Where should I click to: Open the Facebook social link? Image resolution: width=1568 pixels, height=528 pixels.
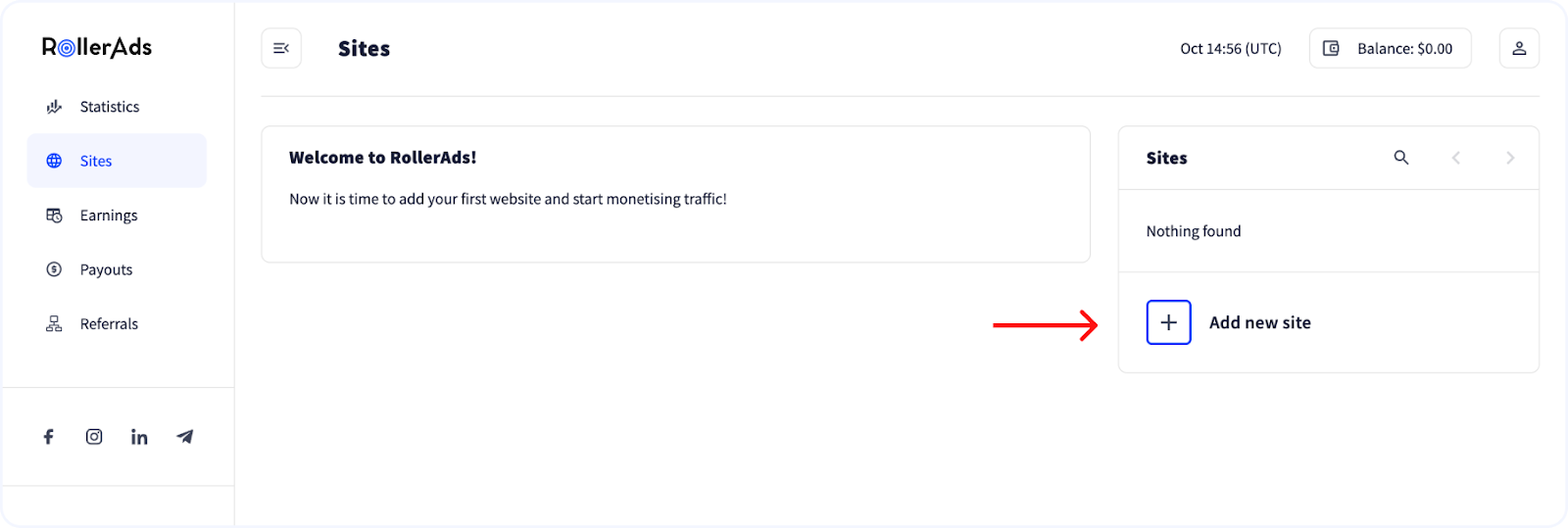pos(48,437)
